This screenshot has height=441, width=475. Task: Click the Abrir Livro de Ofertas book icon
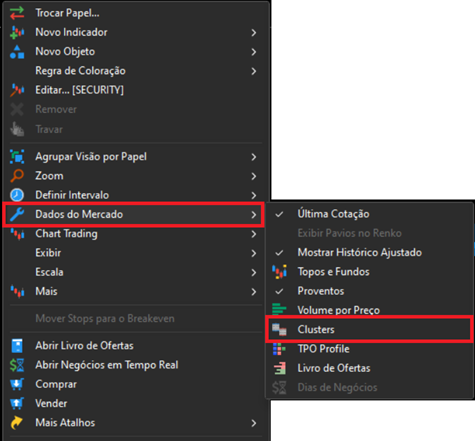click(17, 346)
